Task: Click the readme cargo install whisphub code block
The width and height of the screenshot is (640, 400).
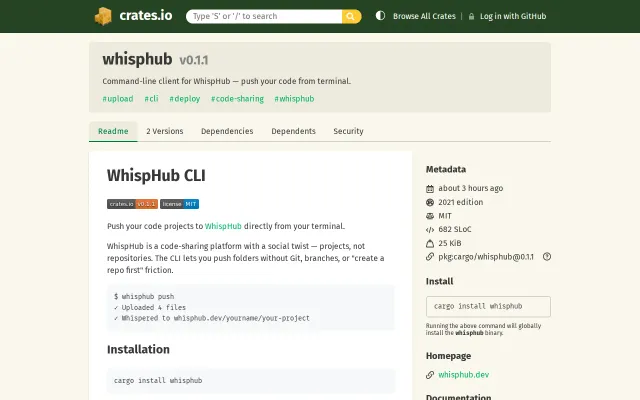Action: [251, 380]
